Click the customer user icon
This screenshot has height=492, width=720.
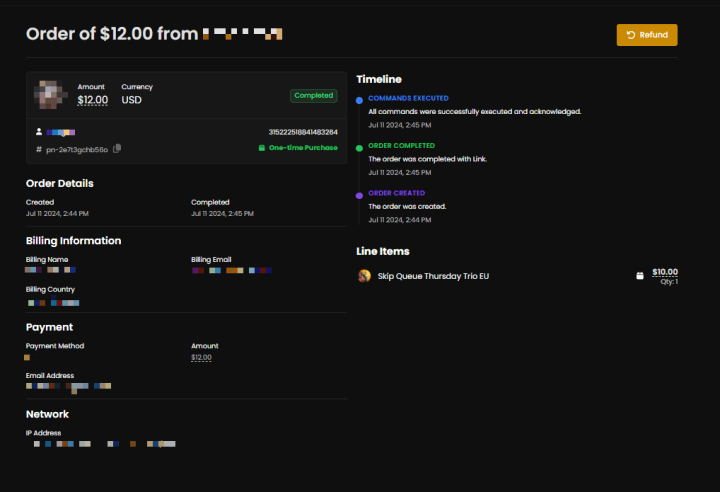click(38, 131)
